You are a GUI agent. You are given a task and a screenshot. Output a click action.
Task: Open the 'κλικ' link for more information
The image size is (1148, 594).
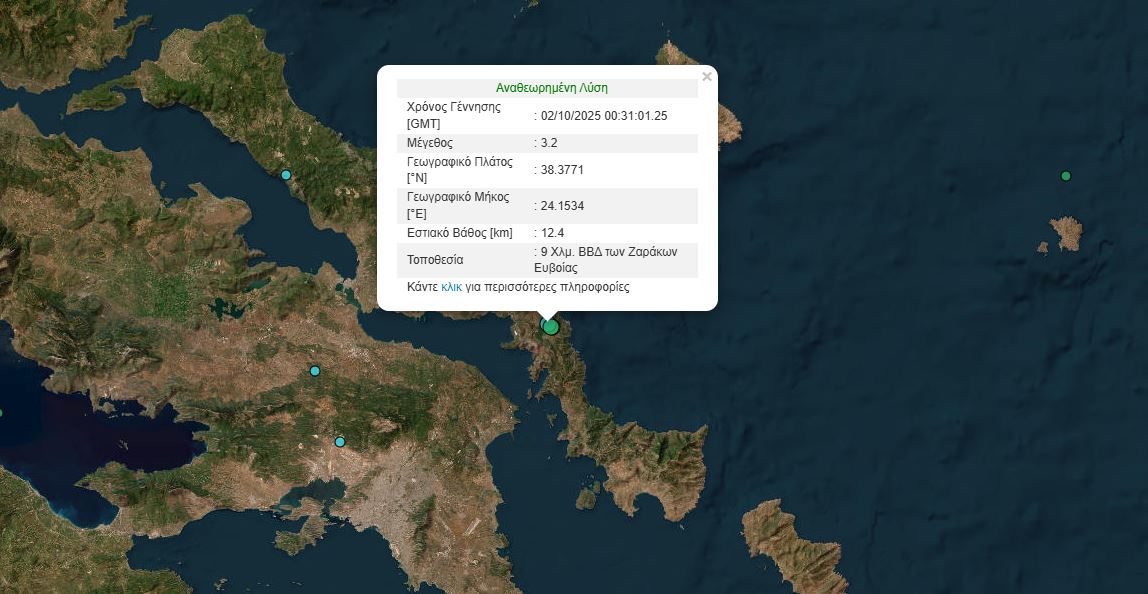[x=451, y=287]
